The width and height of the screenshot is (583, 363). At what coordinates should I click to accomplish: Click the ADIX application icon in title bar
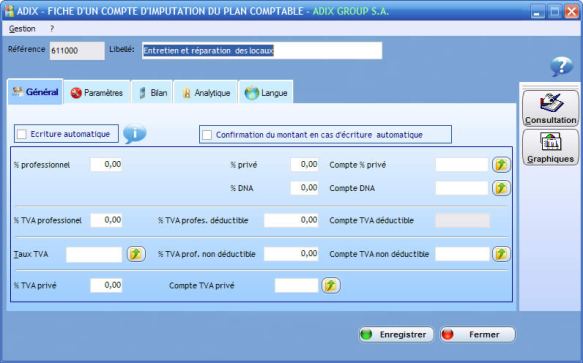[9, 11]
